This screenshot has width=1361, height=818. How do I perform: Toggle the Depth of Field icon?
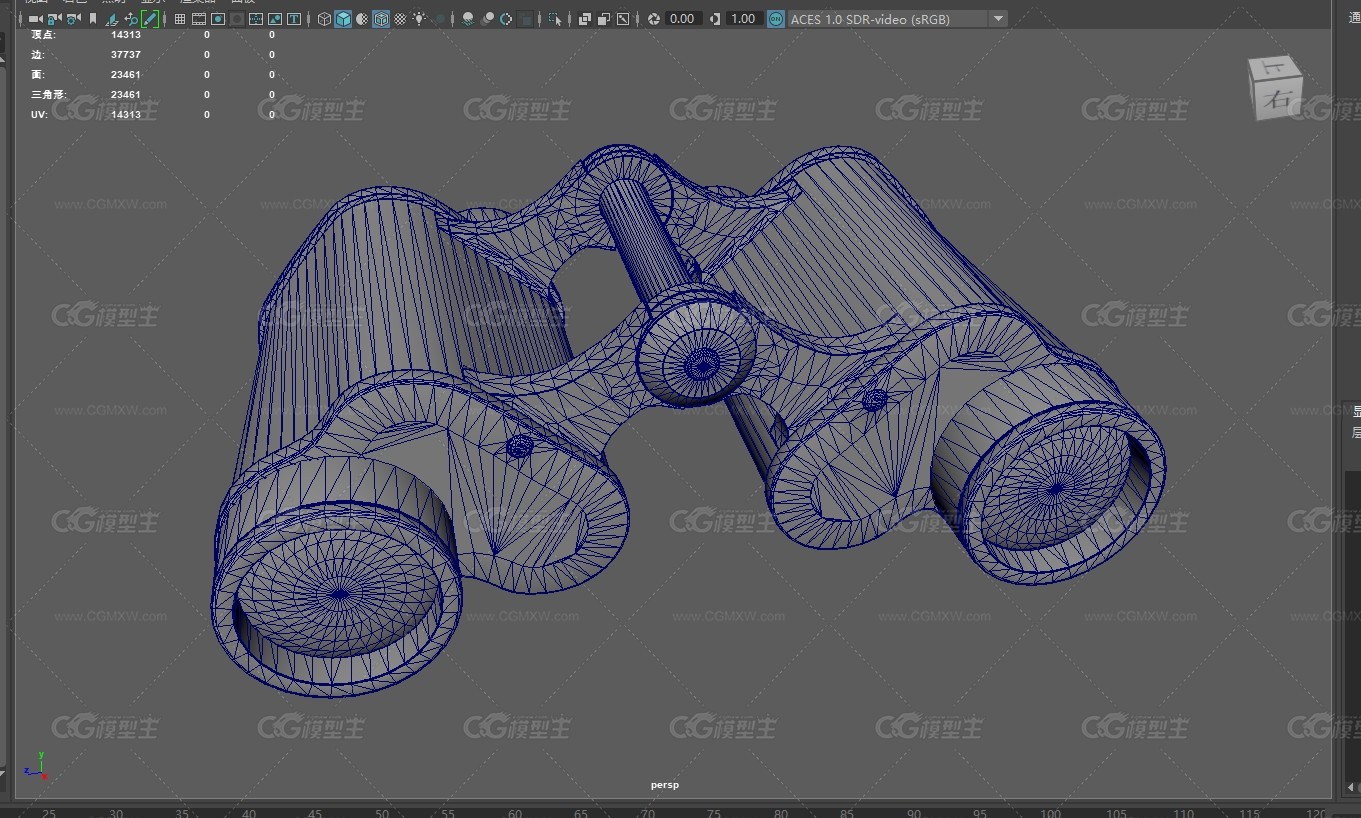click(525, 19)
